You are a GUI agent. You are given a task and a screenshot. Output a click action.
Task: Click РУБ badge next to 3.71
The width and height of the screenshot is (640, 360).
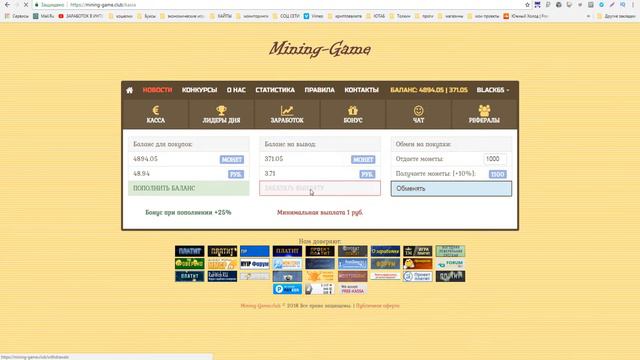tap(367, 174)
